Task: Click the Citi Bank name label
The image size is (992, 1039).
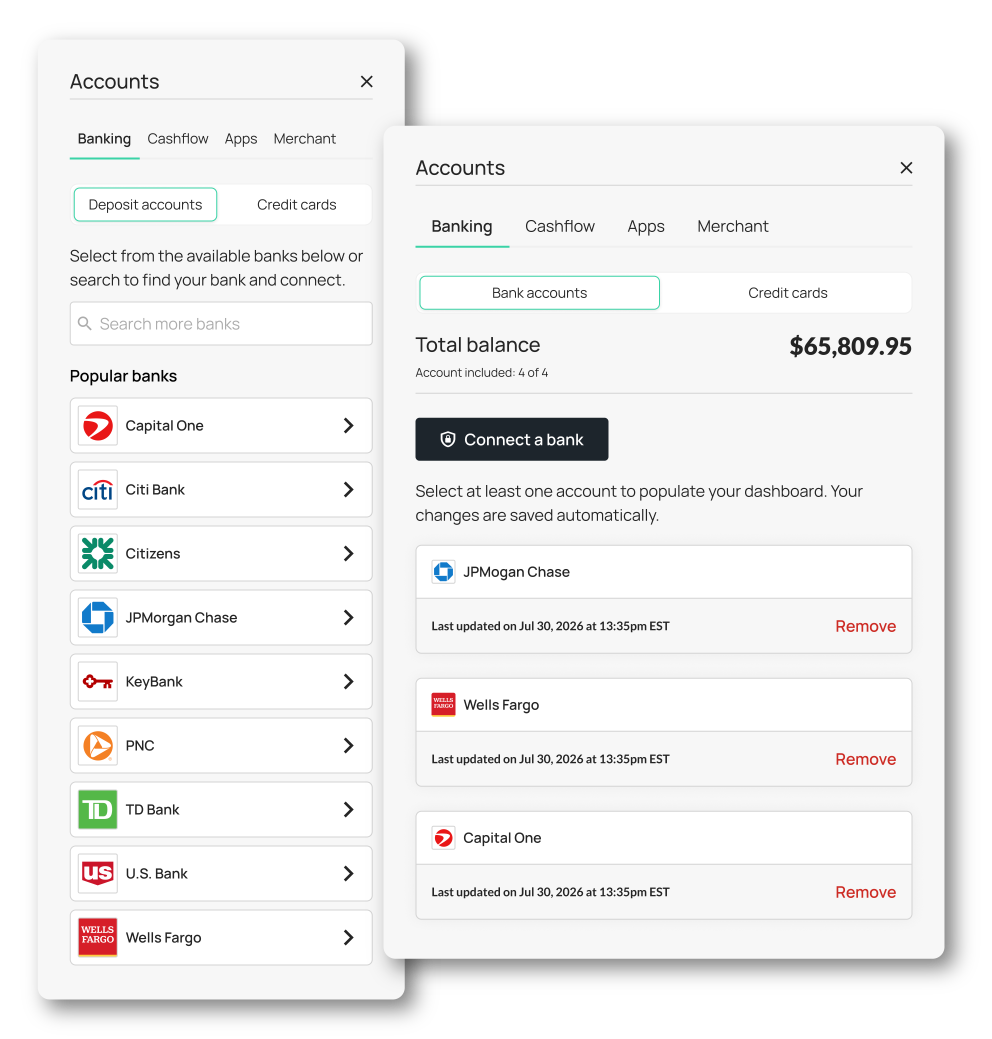Action: pyautogui.click(x=155, y=490)
